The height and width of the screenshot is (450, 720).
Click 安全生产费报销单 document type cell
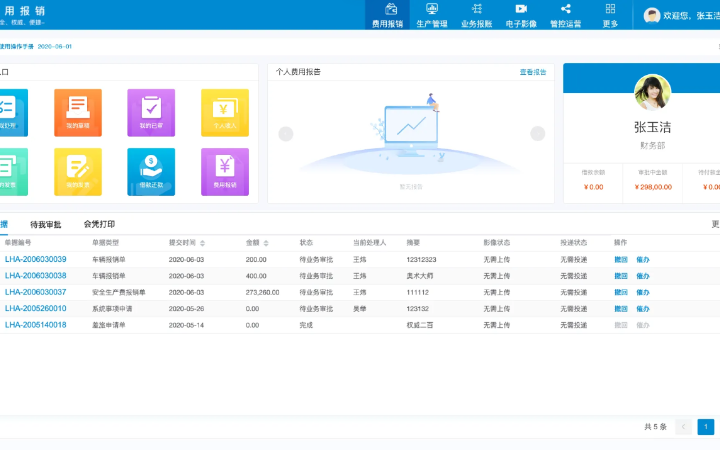coord(118,292)
